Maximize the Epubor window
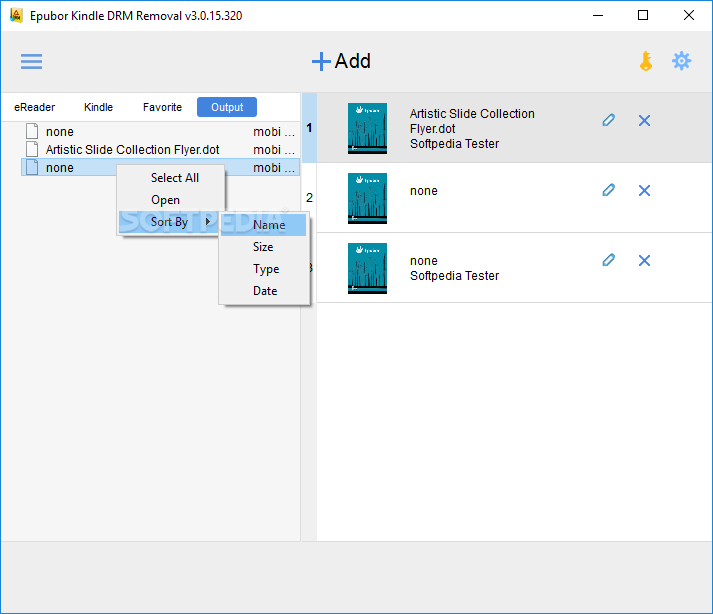 [x=643, y=15]
